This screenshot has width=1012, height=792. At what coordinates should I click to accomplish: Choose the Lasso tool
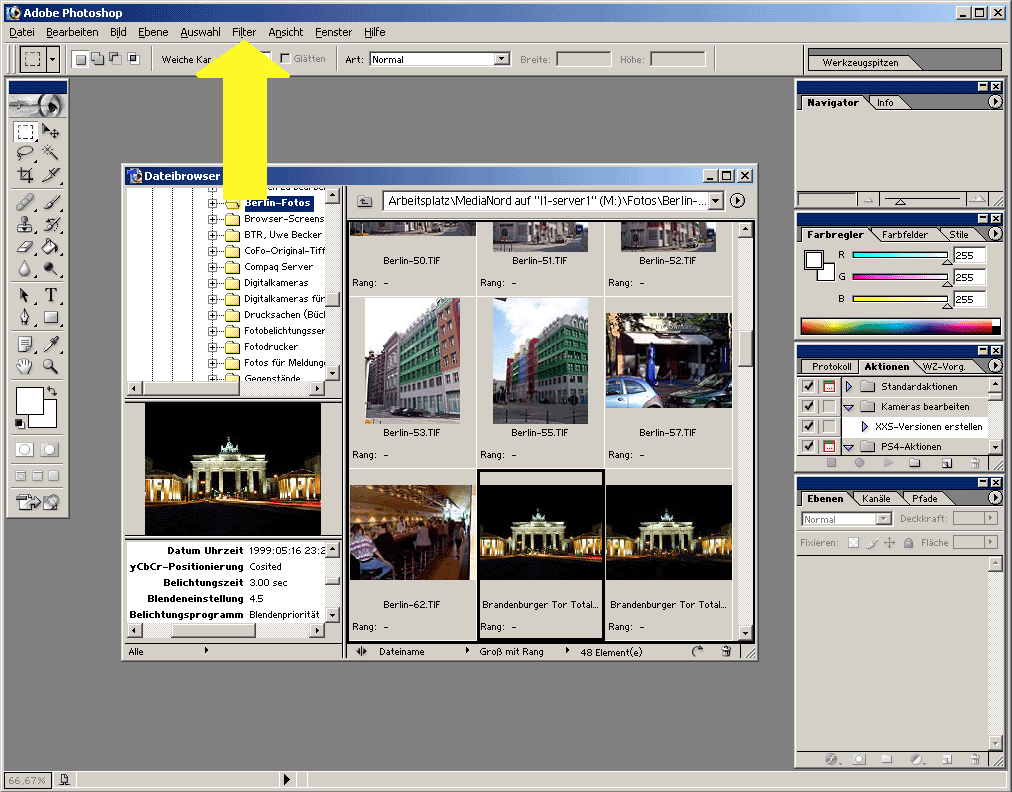click(x=25, y=153)
